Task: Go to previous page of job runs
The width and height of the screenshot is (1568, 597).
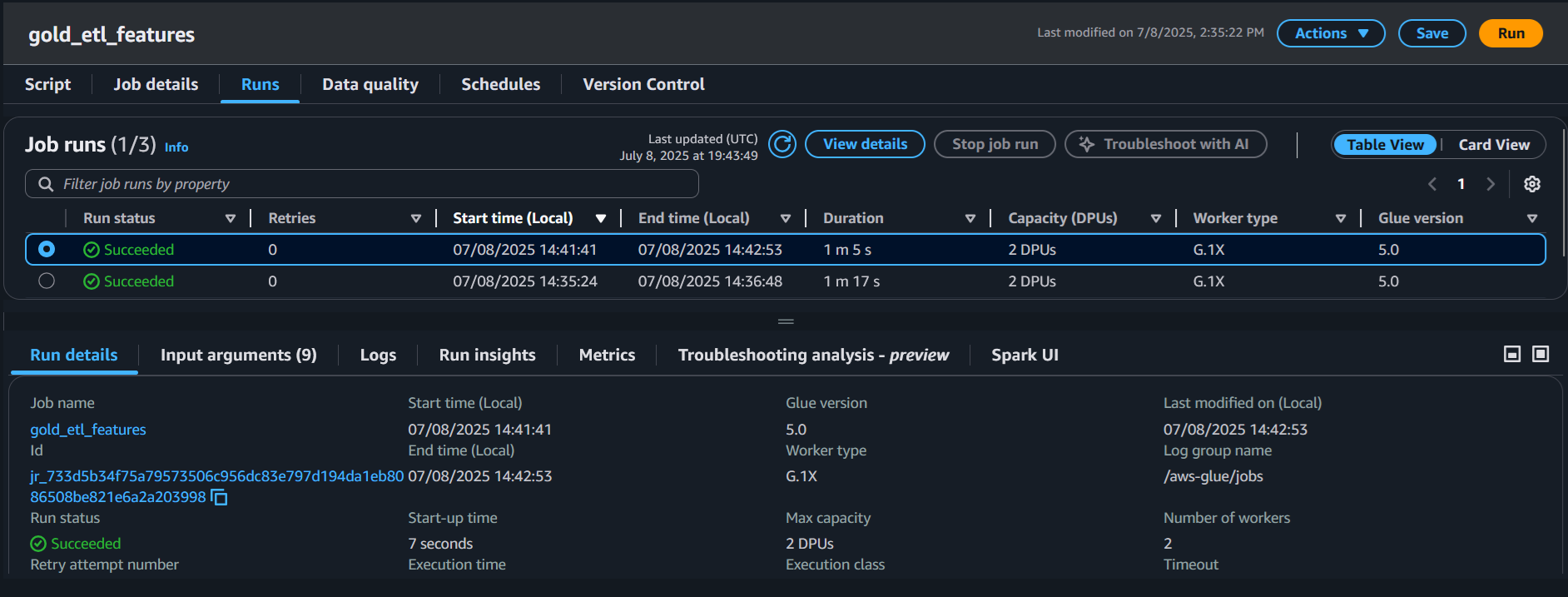Action: point(1432,184)
